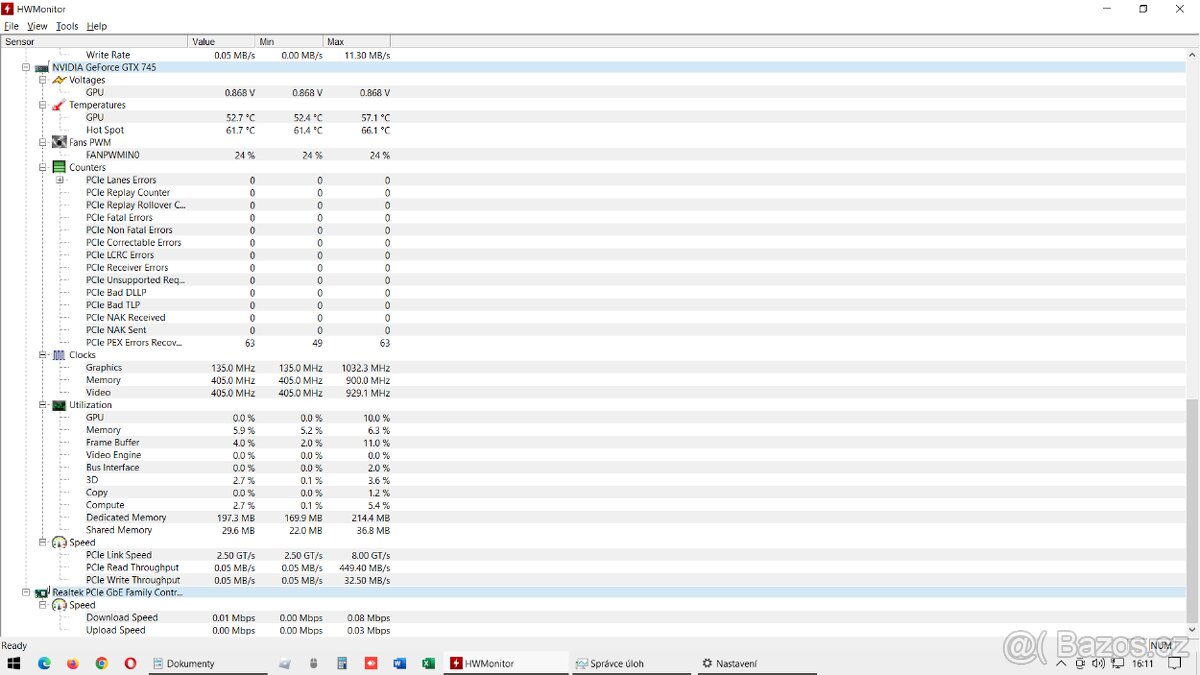Click the Clocks category icon
The image size is (1200, 675).
59,355
